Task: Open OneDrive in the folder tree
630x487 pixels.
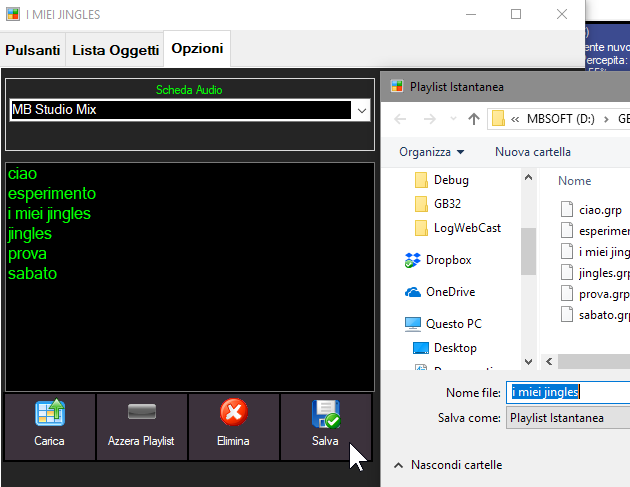Action: tap(449, 292)
